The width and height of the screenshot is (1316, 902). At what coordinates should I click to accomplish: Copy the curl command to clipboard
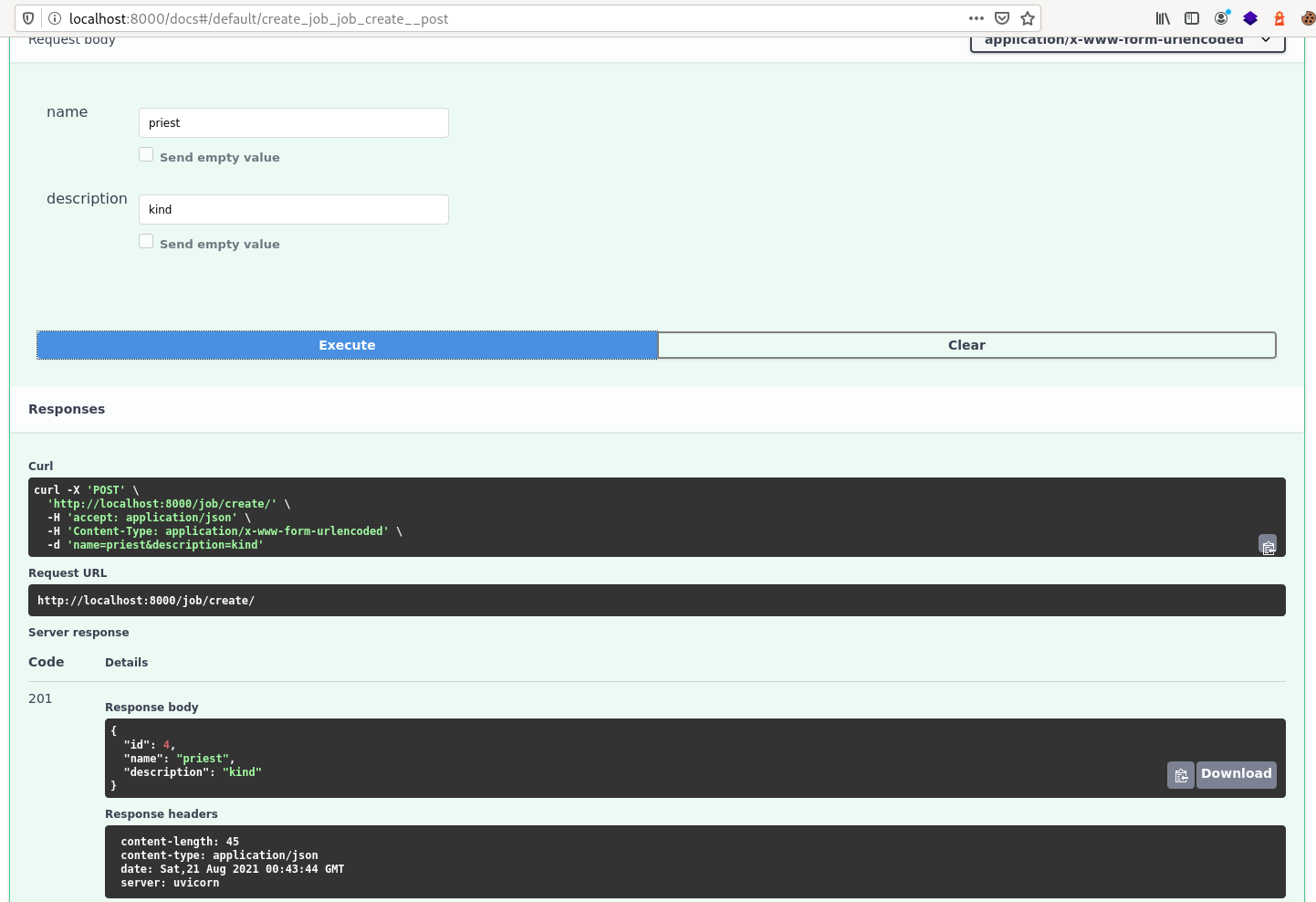pyautogui.click(x=1268, y=546)
